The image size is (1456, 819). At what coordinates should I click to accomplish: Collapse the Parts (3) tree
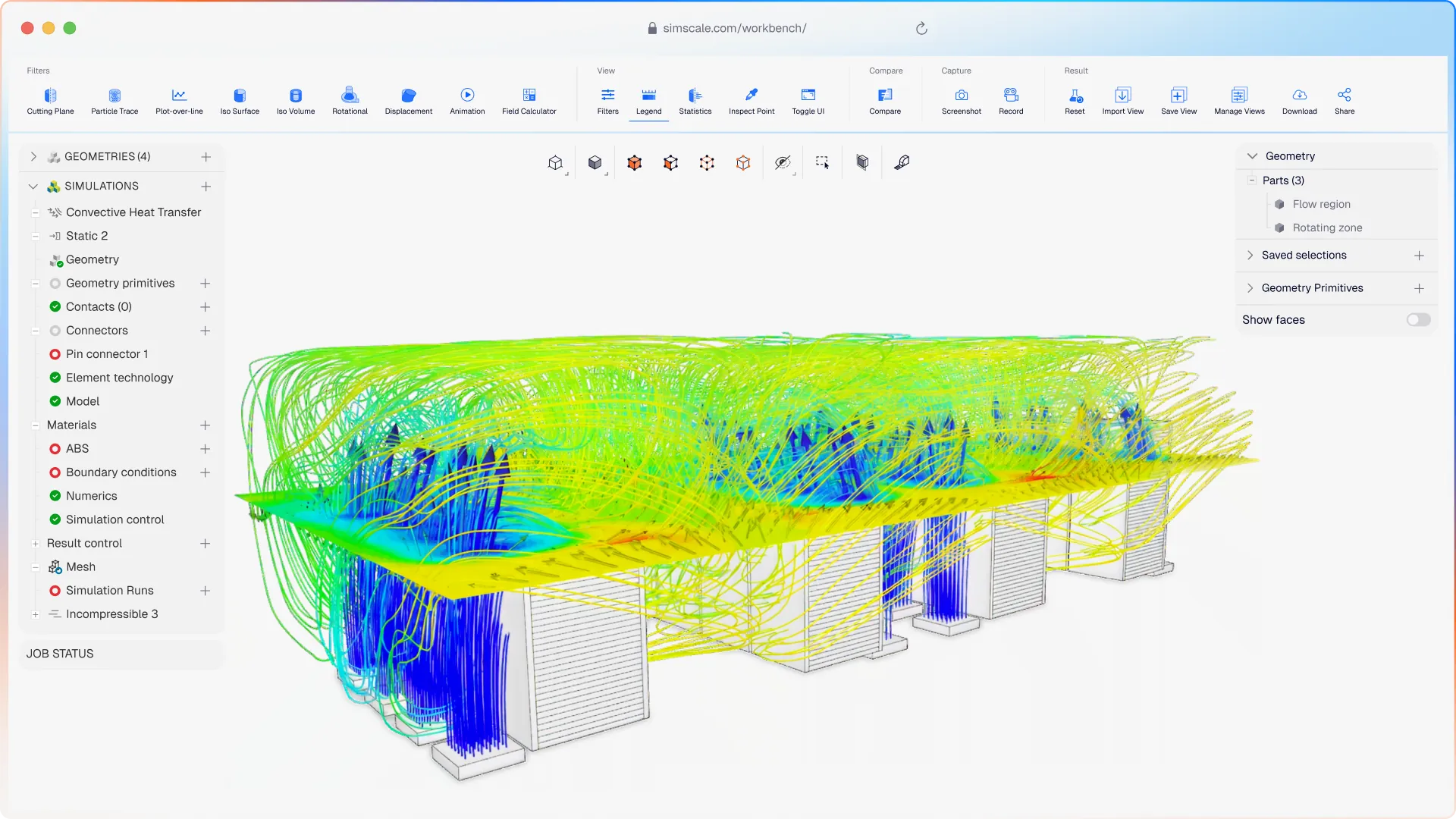1252,180
